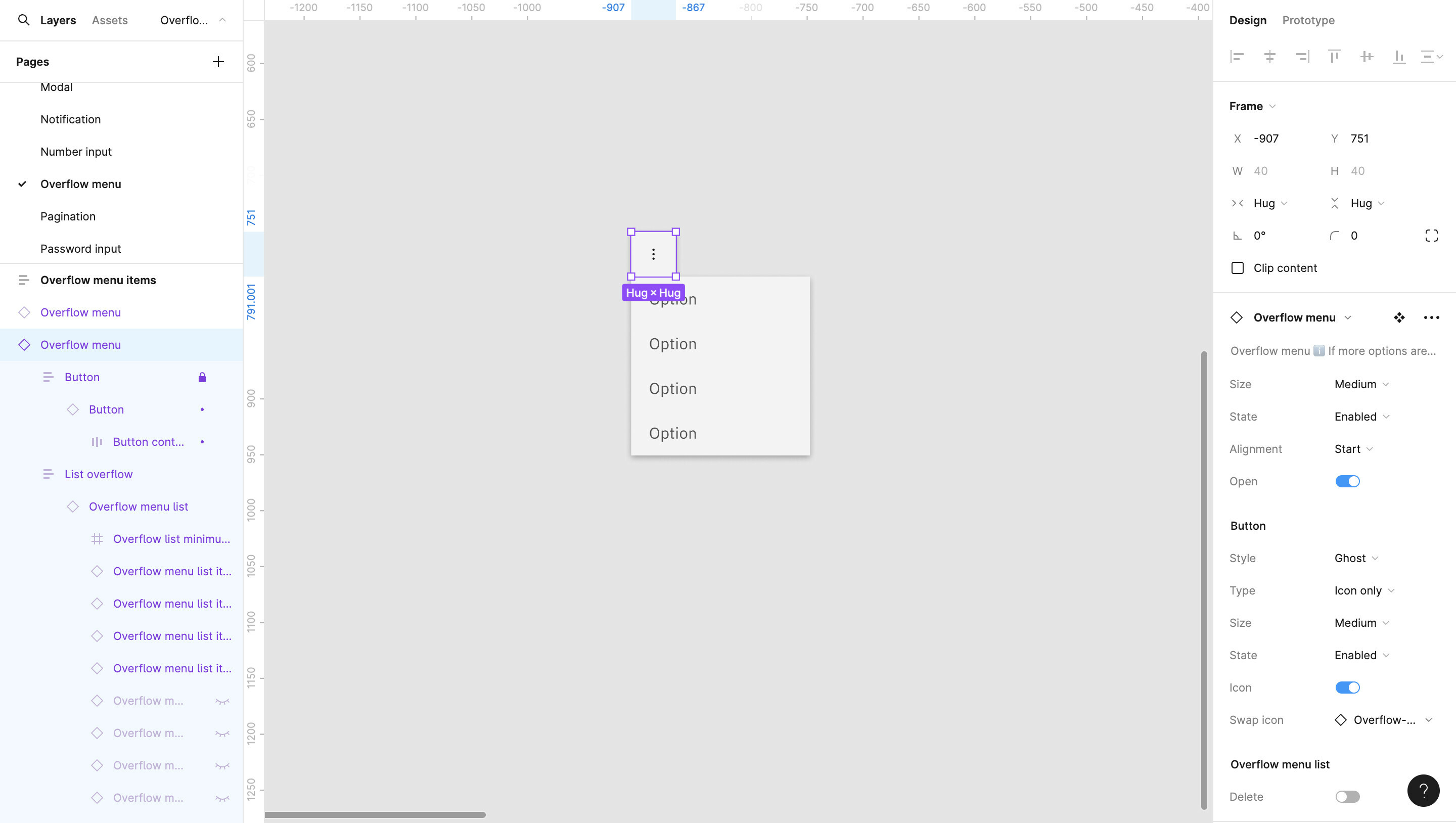Image resolution: width=1456 pixels, height=823 pixels.
Task: Open the layers search icon
Action: coord(23,20)
